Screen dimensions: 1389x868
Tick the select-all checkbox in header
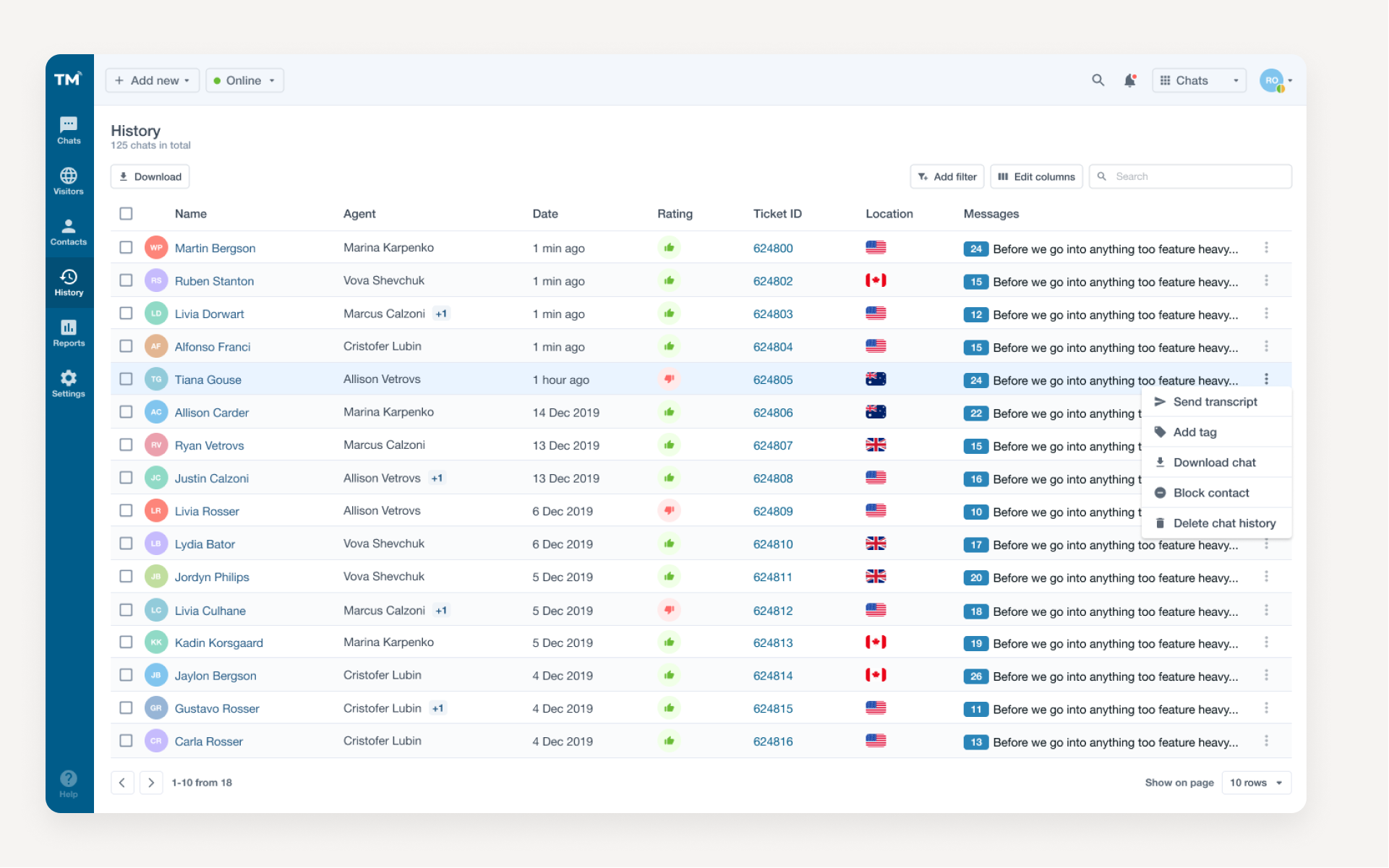(x=126, y=213)
